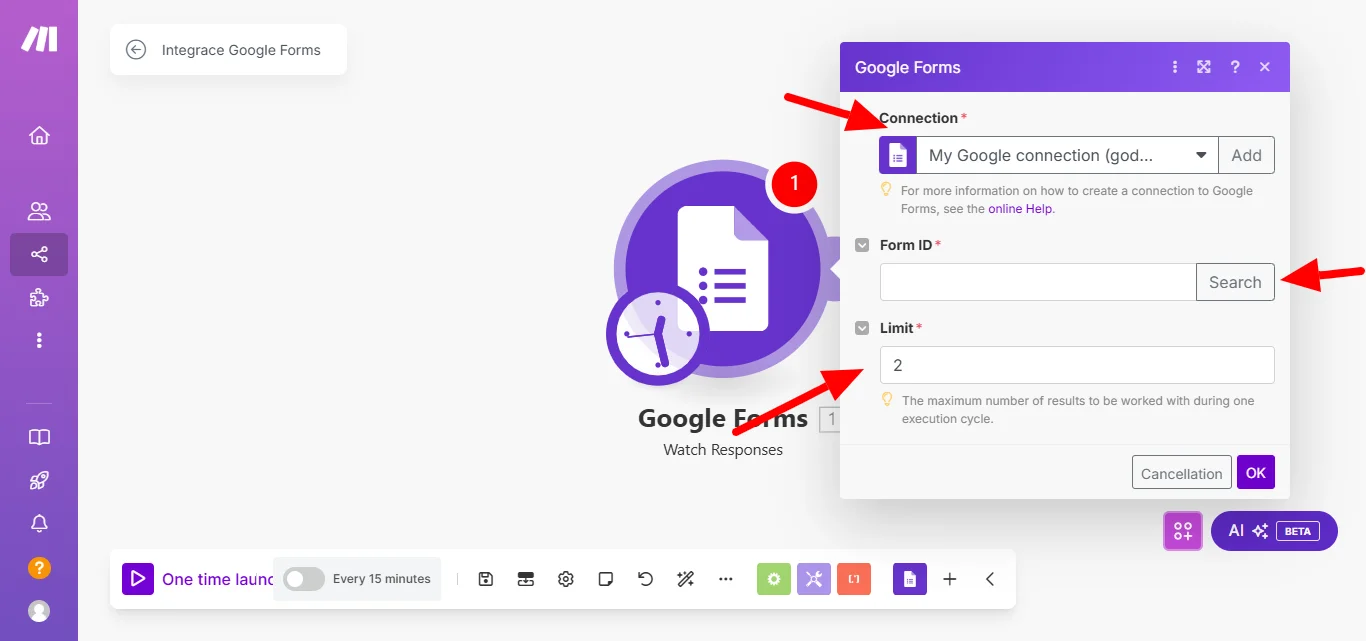Open scenario settings gear icon
1366x641 pixels.
pos(565,578)
